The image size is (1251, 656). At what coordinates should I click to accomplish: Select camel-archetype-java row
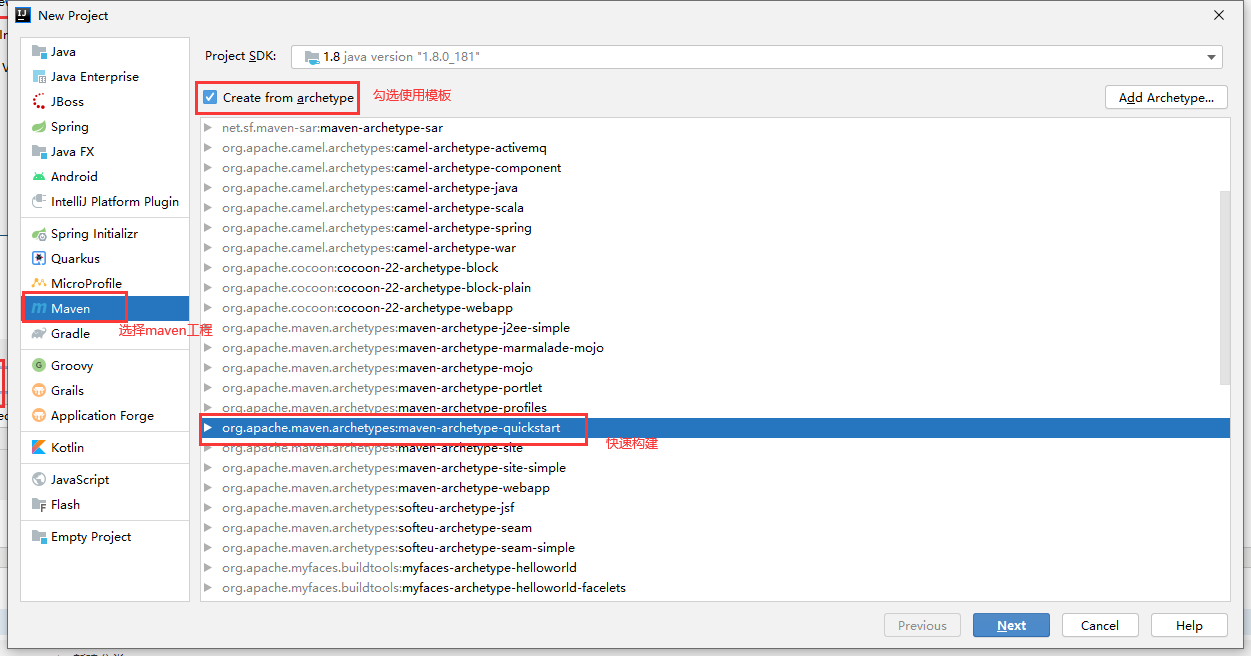(715, 188)
